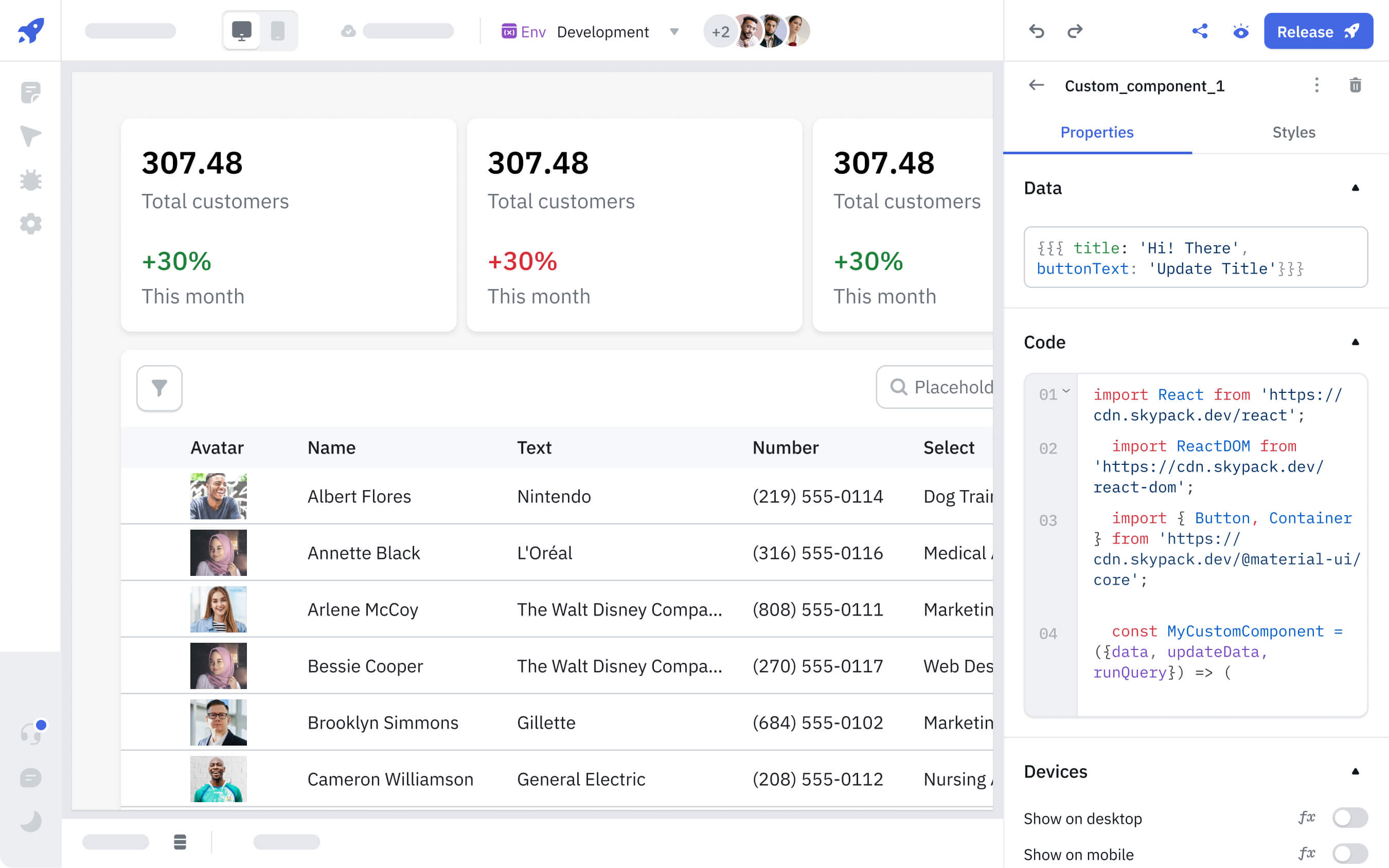This screenshot has width=1389, height=868.
Task: Click the share icon
Action: (1200, 31)
